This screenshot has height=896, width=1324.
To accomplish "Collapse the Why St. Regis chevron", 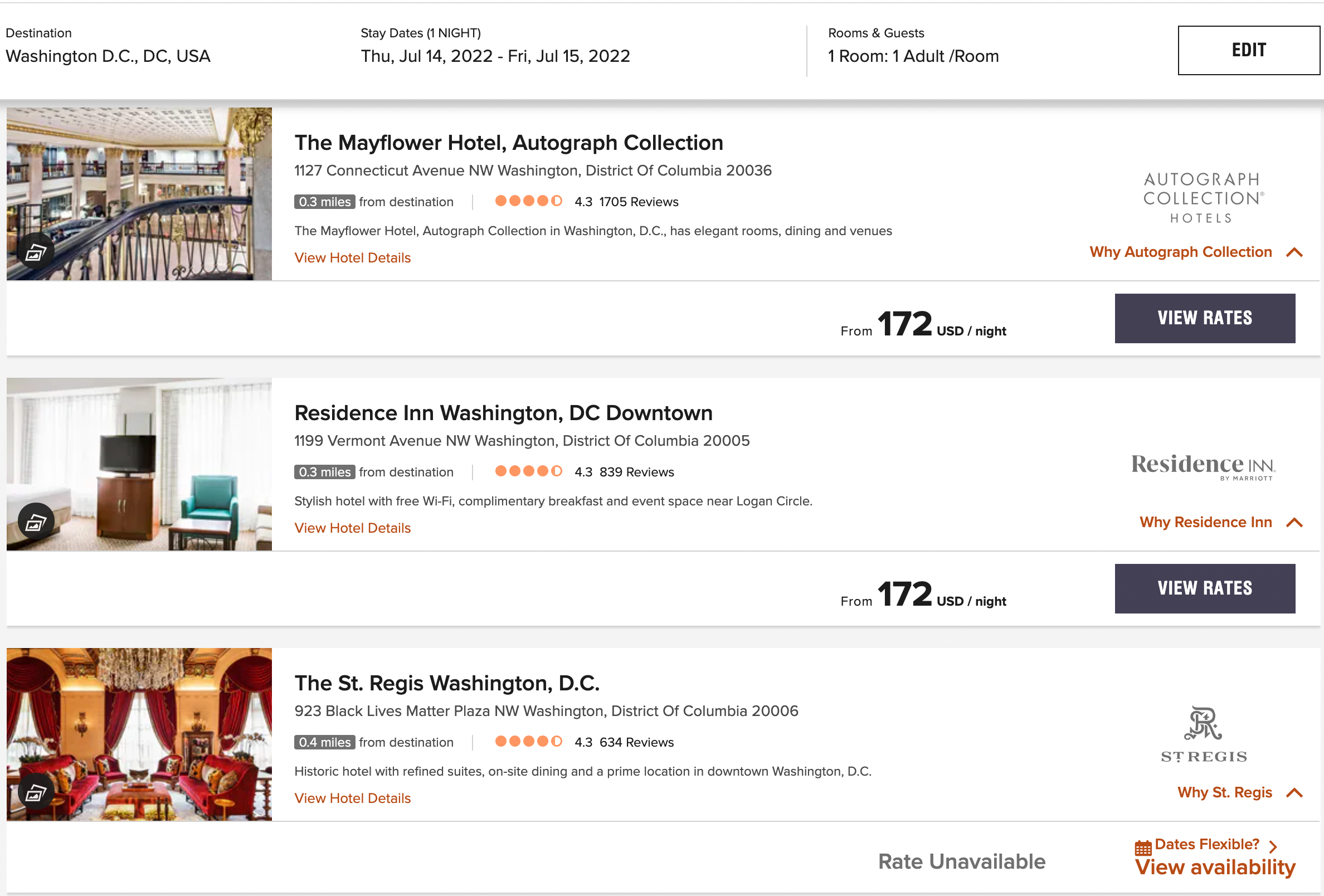I will coord(1294,793).
